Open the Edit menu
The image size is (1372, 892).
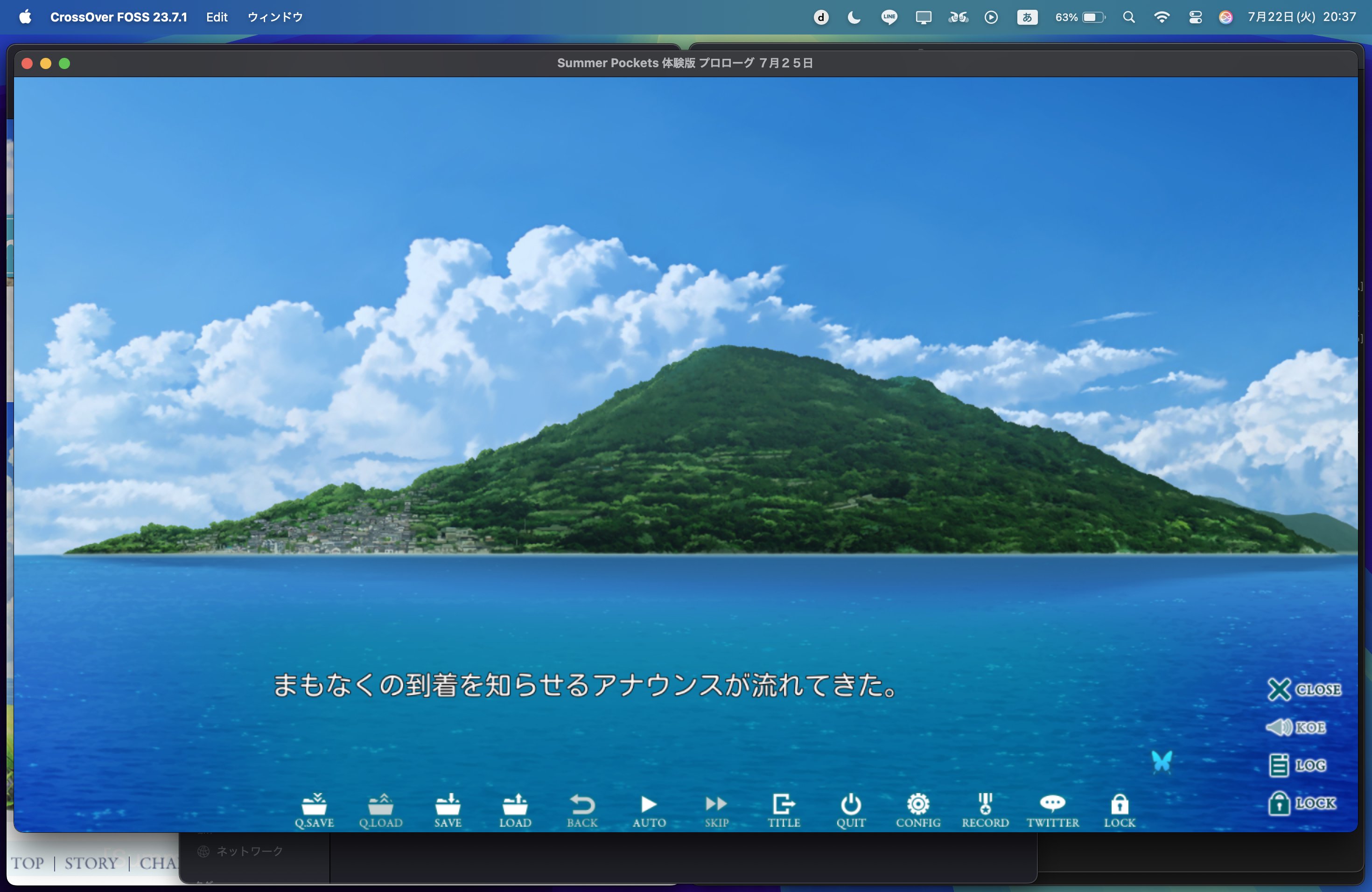(x=217, y=17)
